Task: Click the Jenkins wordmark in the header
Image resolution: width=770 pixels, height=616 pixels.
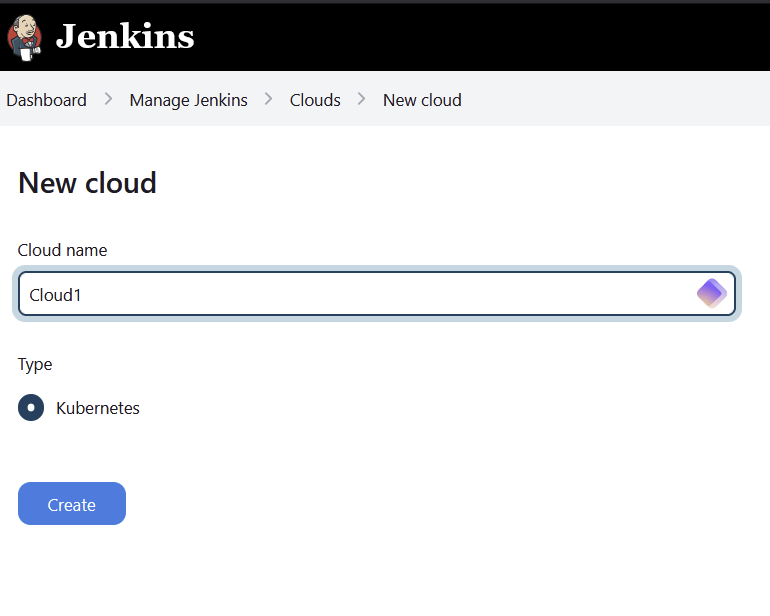Action: [x=125, y=36]
